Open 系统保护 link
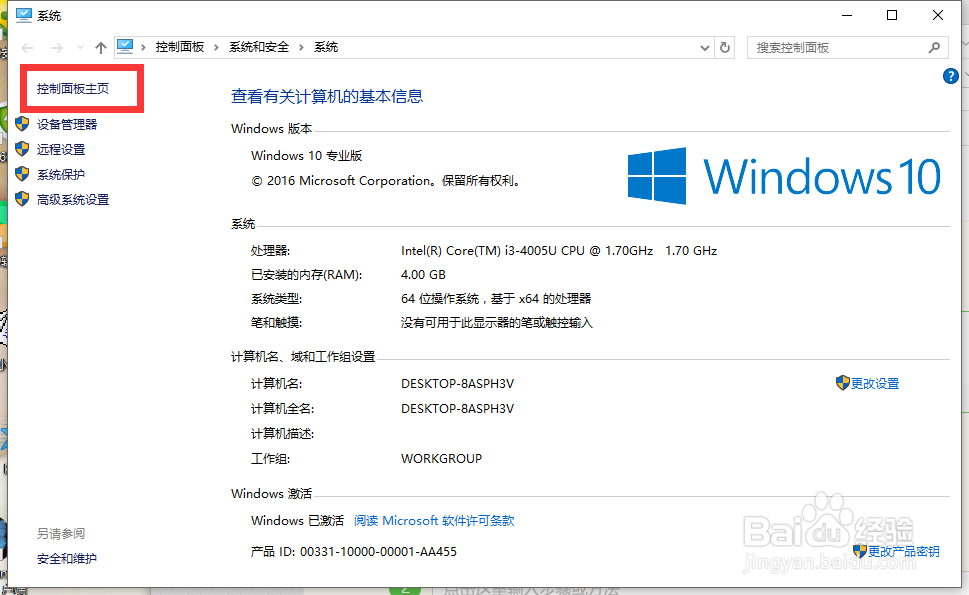 click(x=61, y=175)
